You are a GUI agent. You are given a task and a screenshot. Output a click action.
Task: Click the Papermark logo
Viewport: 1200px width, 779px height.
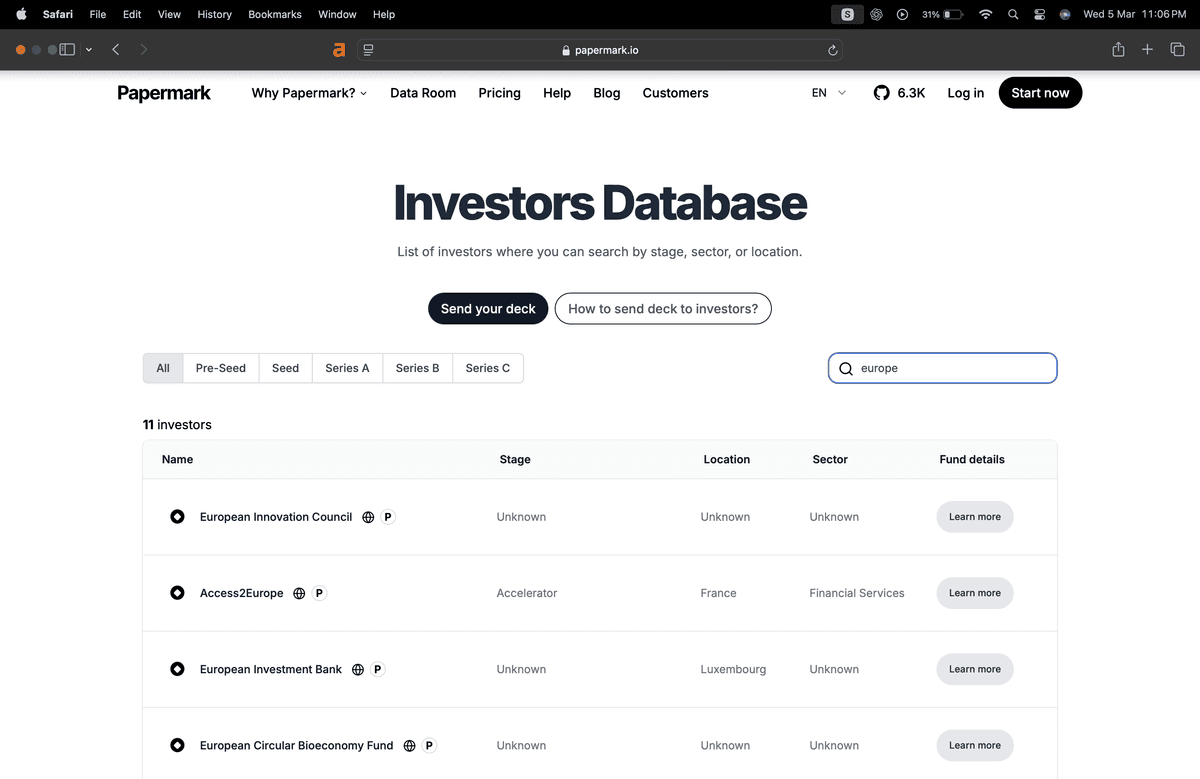pos(164,93)
